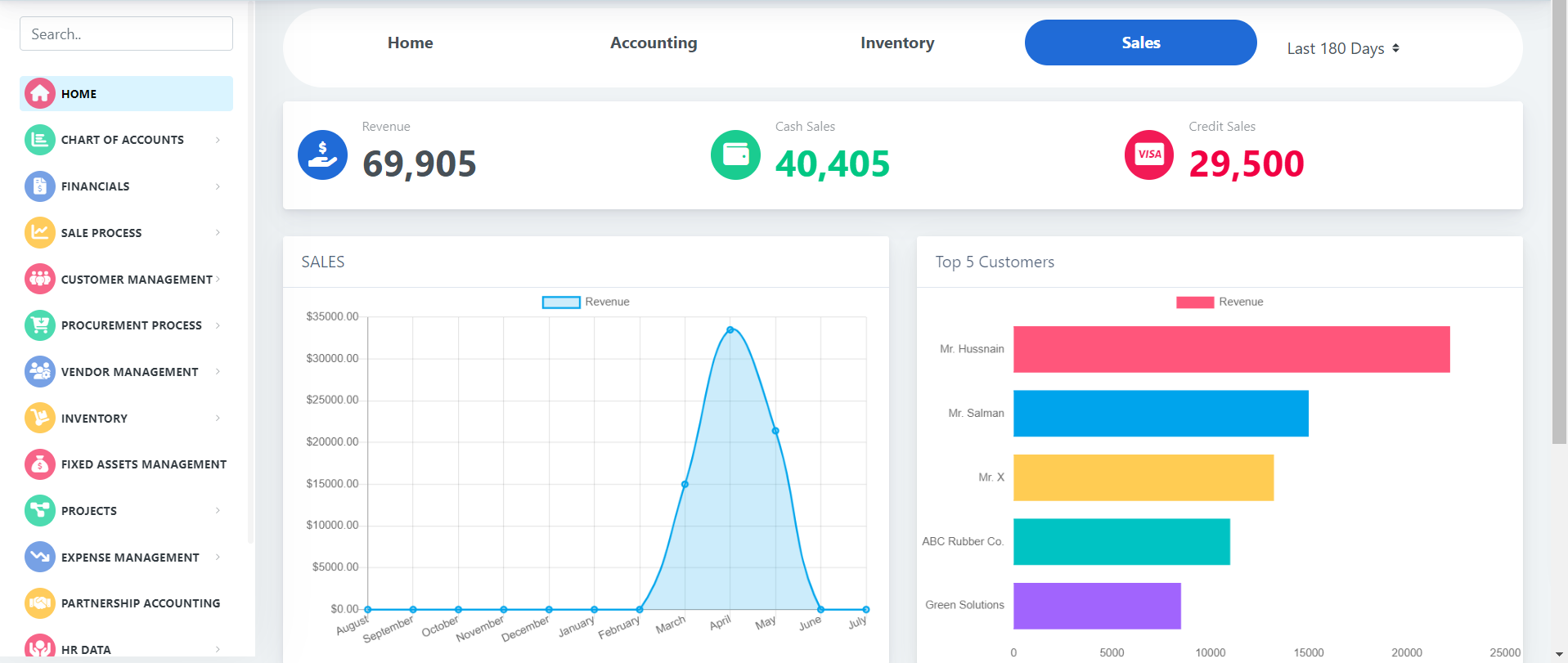Open Fixed Assets Management link
Screen dimensions: 1568x663
click(x=143, y=464)
